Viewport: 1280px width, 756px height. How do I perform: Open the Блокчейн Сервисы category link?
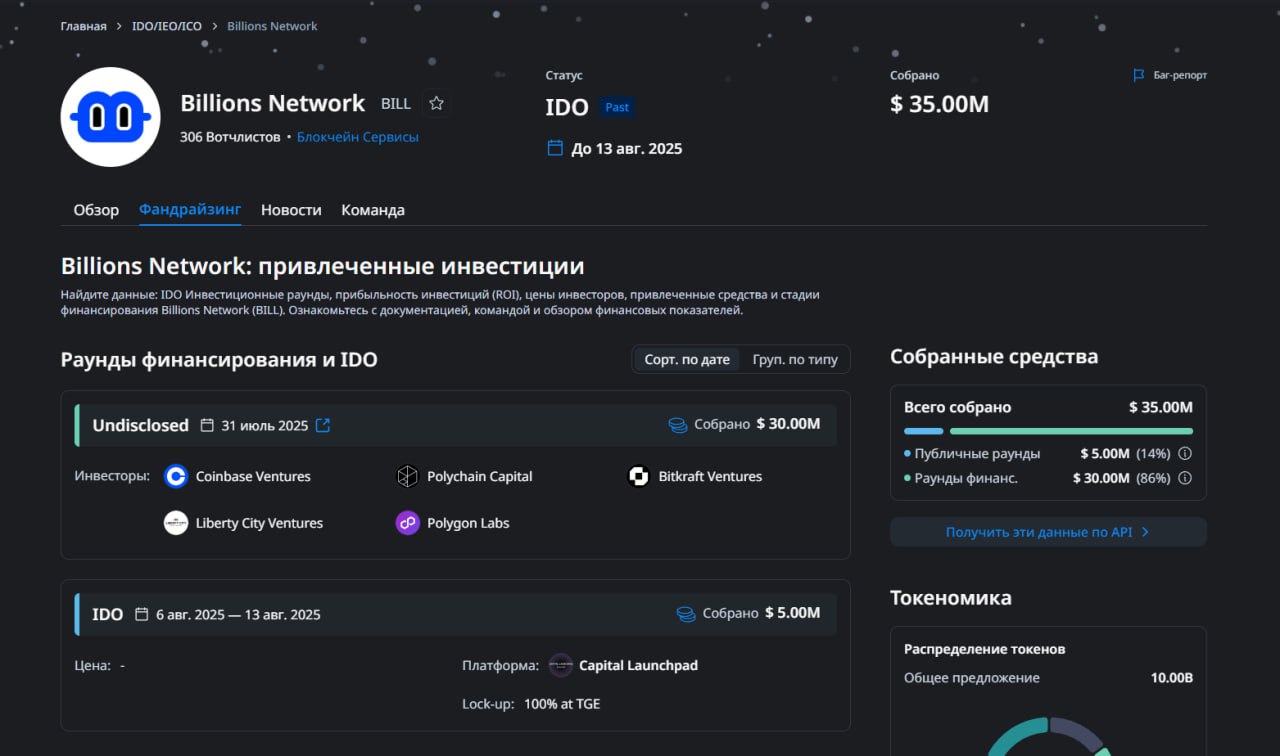click(358, 137)
